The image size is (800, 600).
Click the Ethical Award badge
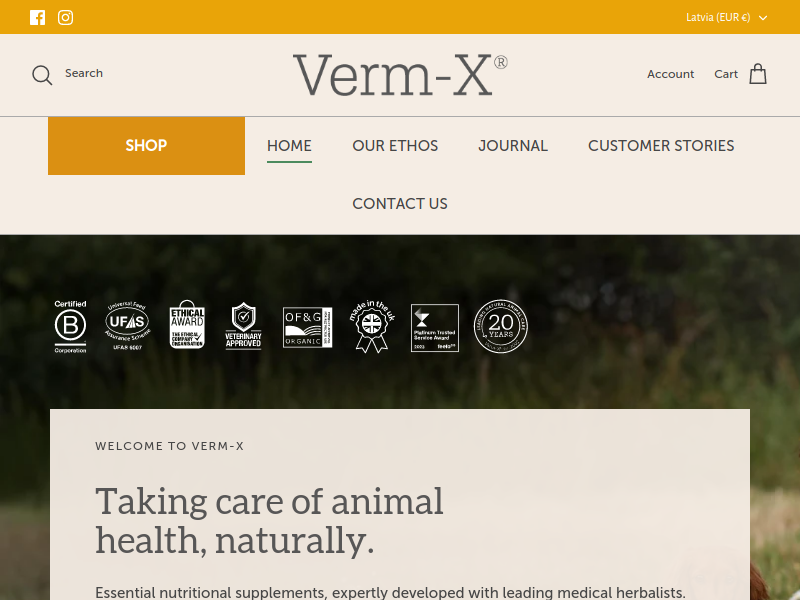187,324
